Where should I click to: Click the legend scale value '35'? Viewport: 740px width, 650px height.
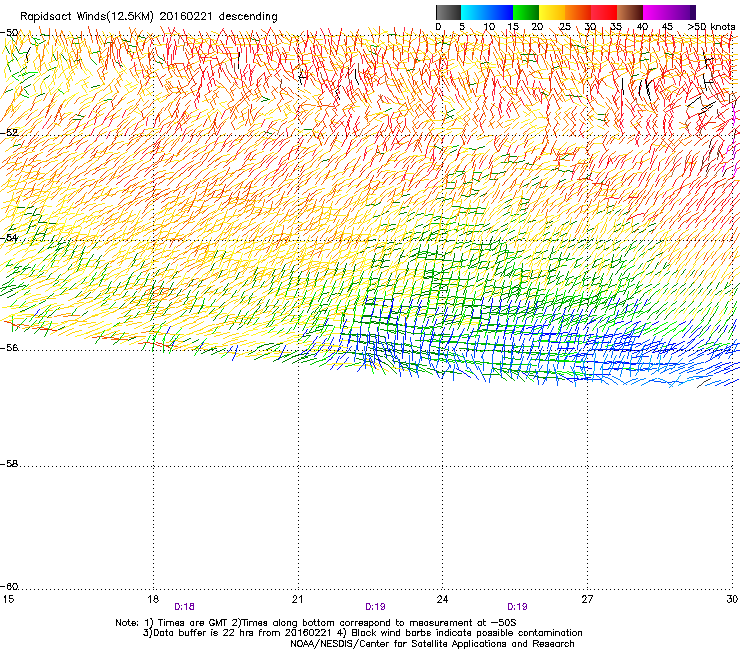(616, 27)
